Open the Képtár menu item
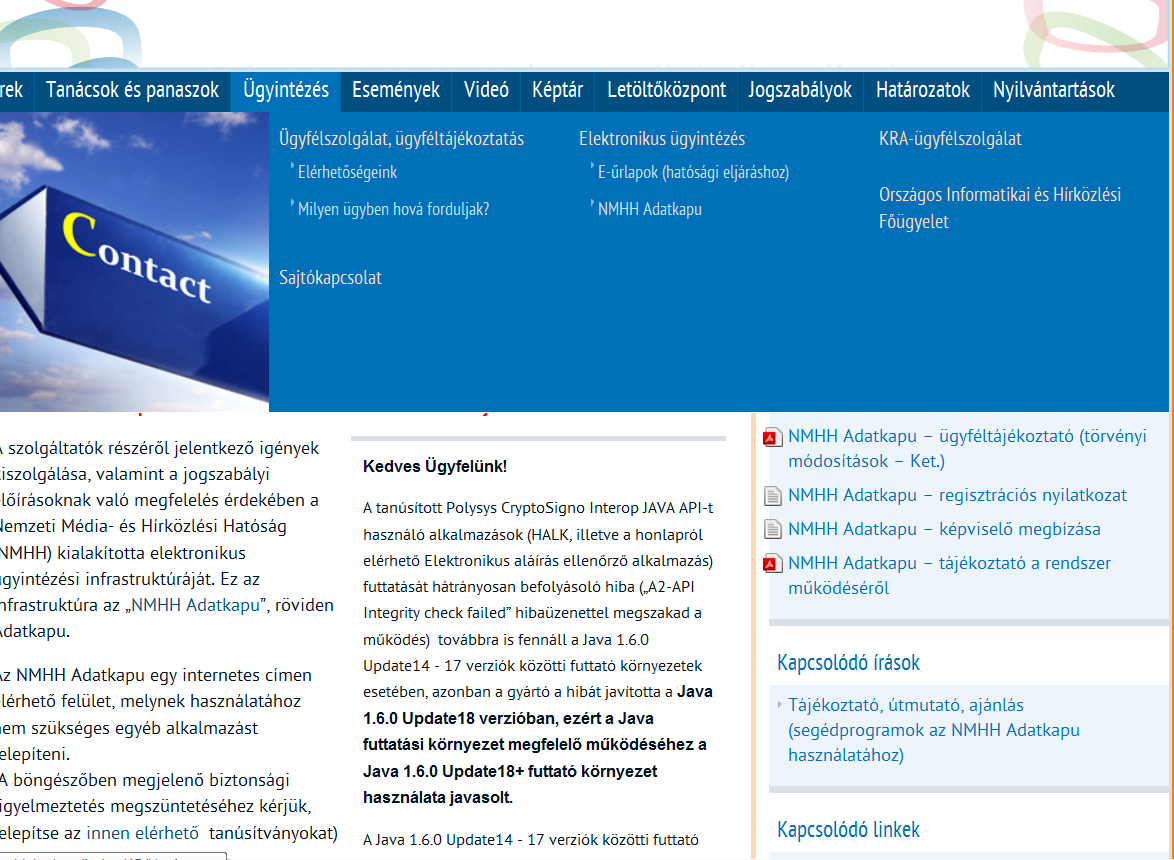Screen dimensions: 1174x860 pyautogui.click(x=557, y=91)
